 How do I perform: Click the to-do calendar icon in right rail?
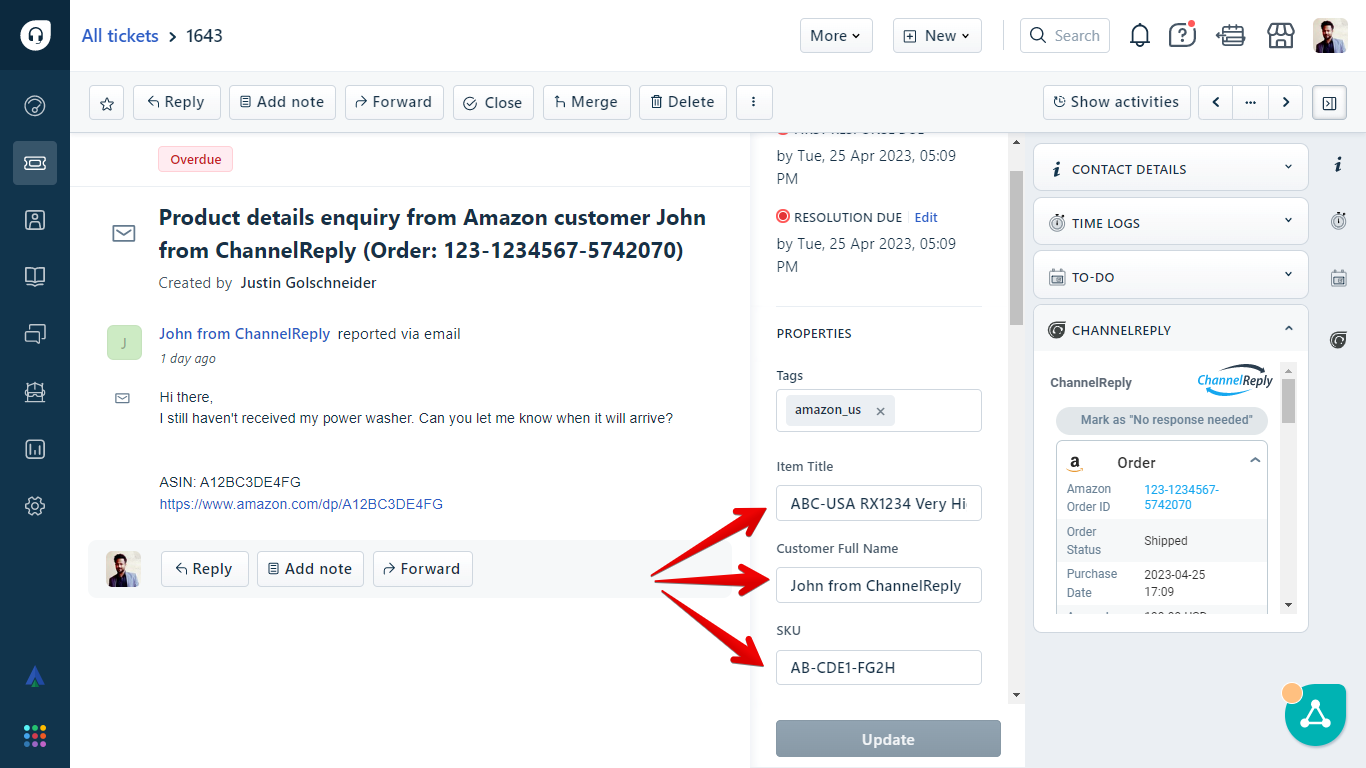point(1338,278)
